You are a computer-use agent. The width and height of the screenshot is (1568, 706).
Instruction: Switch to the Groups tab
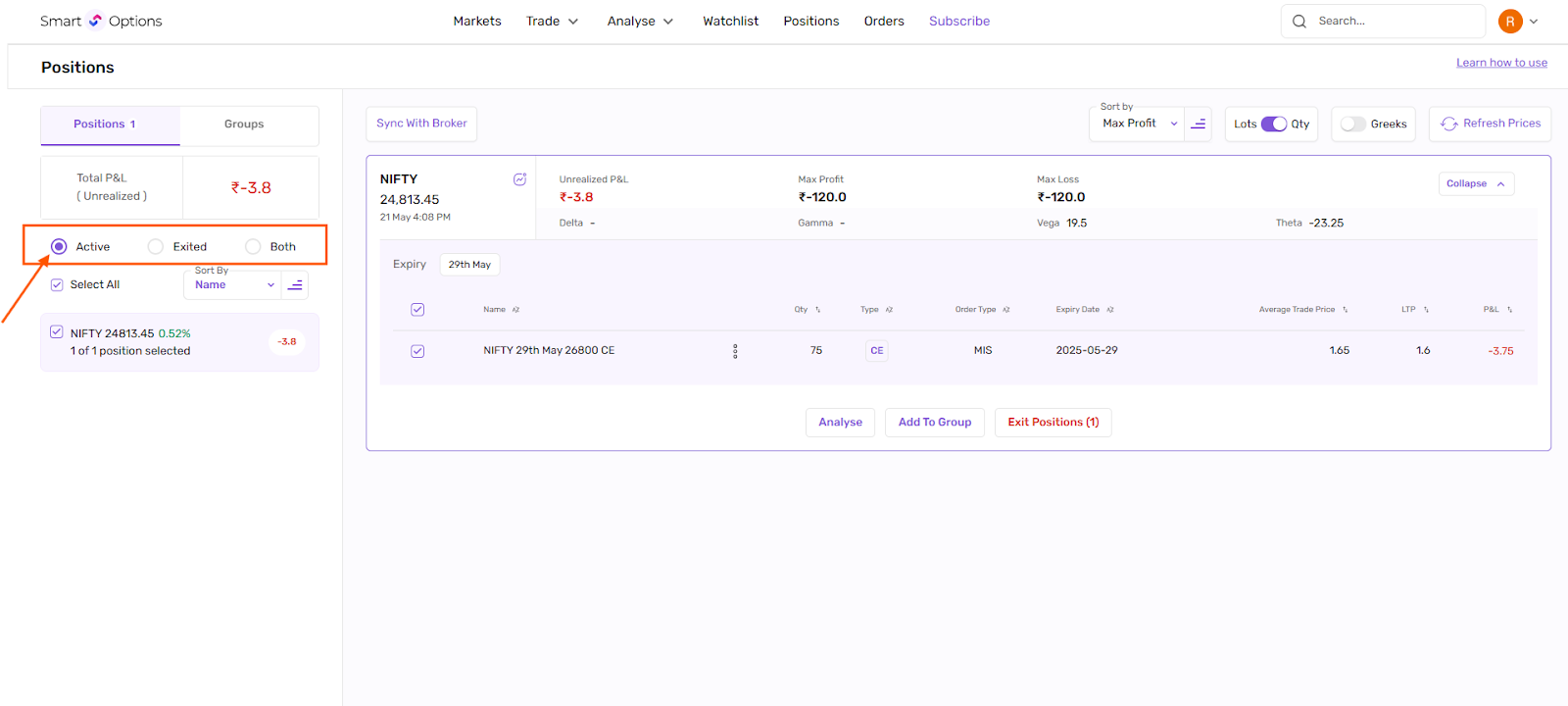click(x=244, y=125)
